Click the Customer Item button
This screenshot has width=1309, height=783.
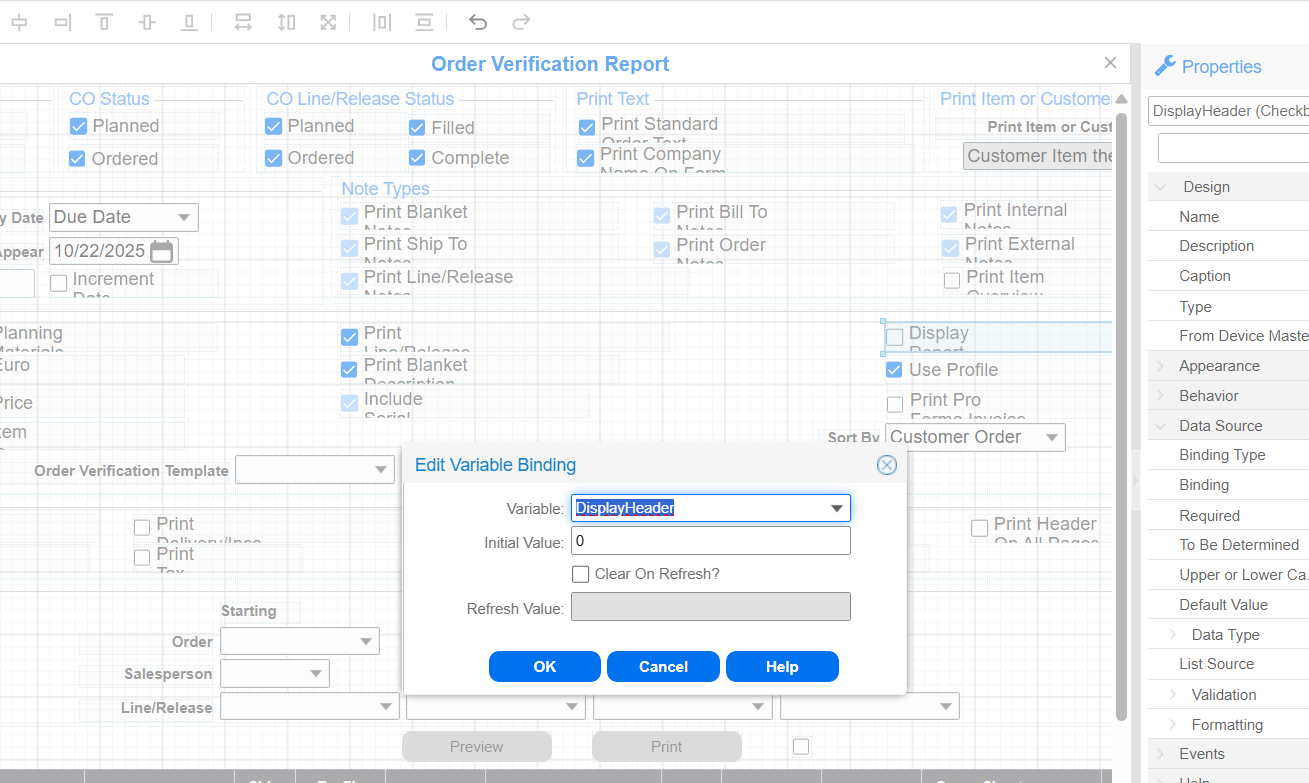pyautogui.click(x=1038, y=156)
